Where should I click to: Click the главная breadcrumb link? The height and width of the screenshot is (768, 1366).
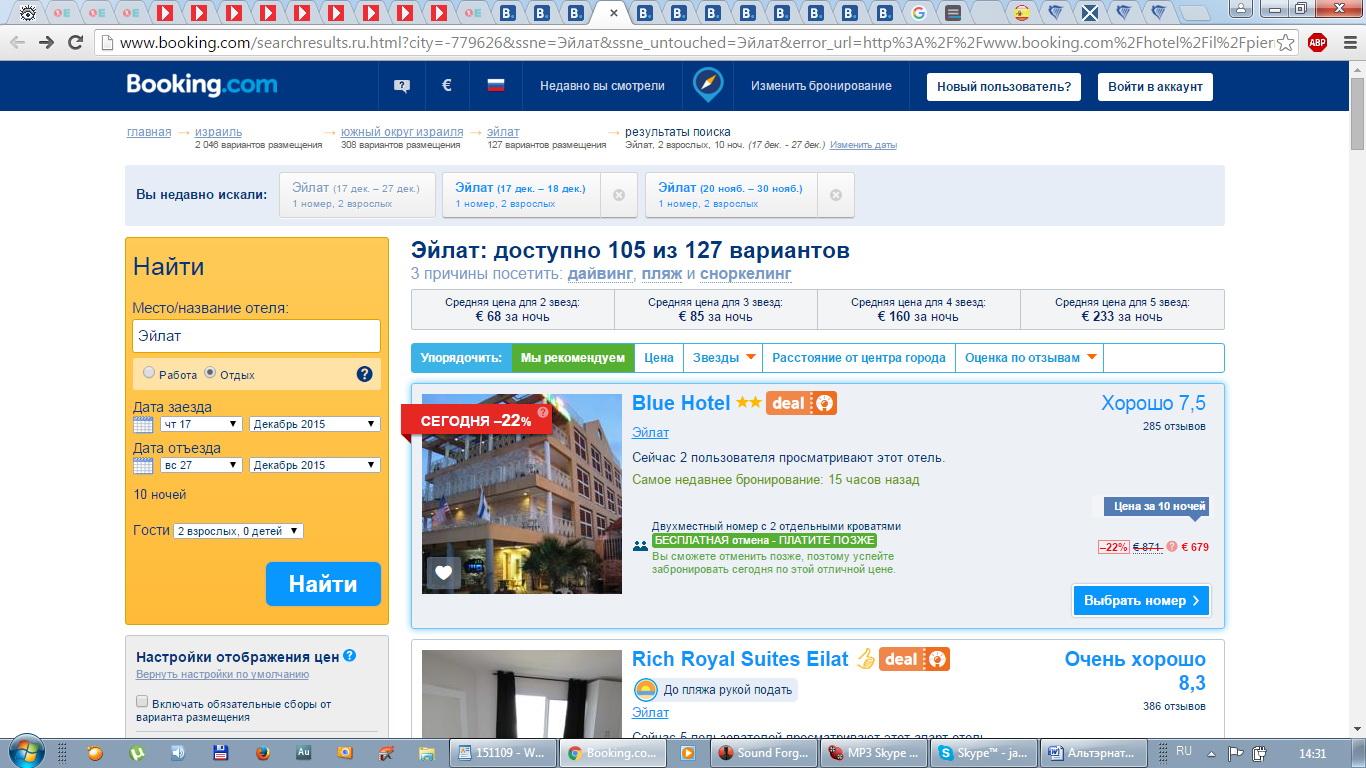pos(149,132)
